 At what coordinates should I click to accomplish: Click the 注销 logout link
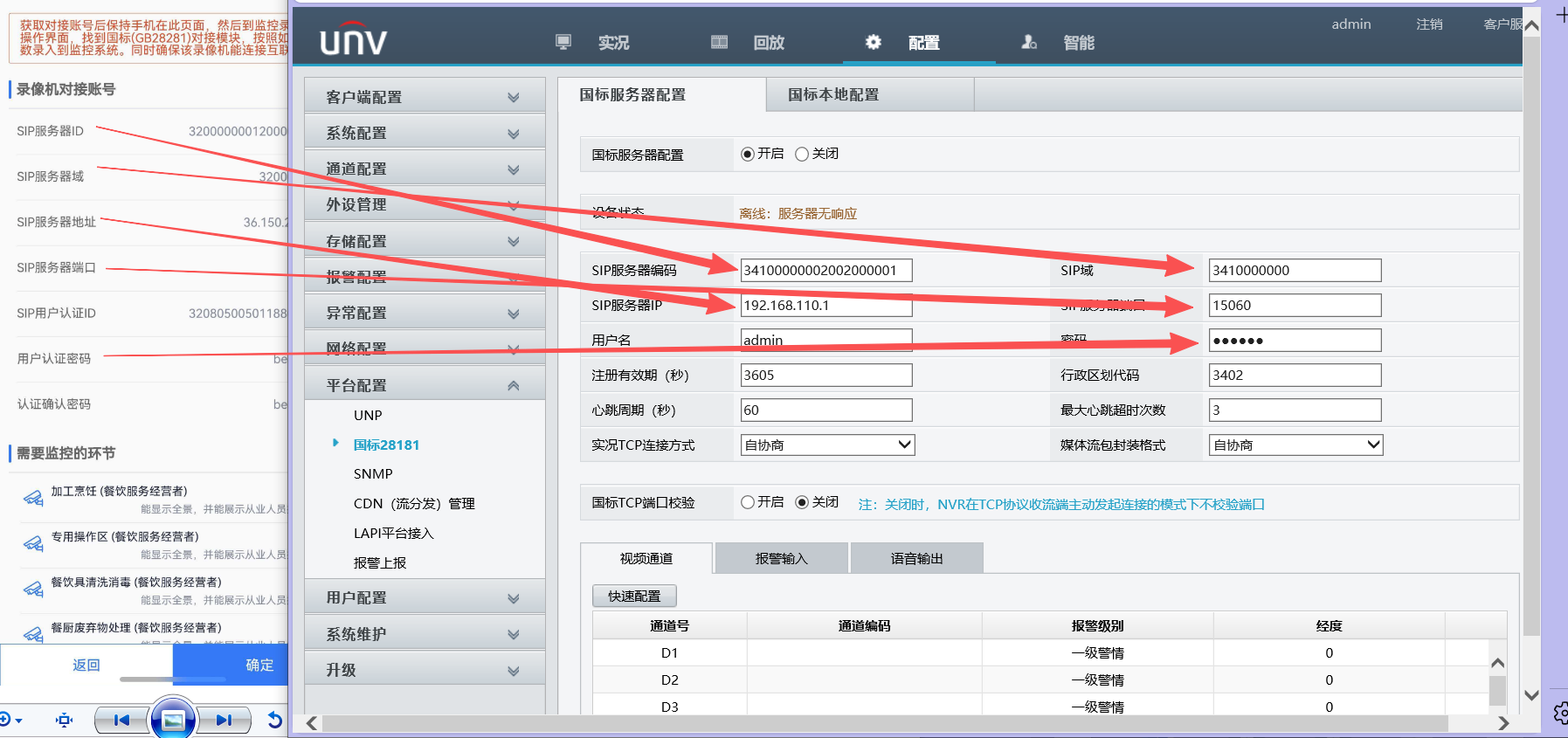tap(1429, 24)
